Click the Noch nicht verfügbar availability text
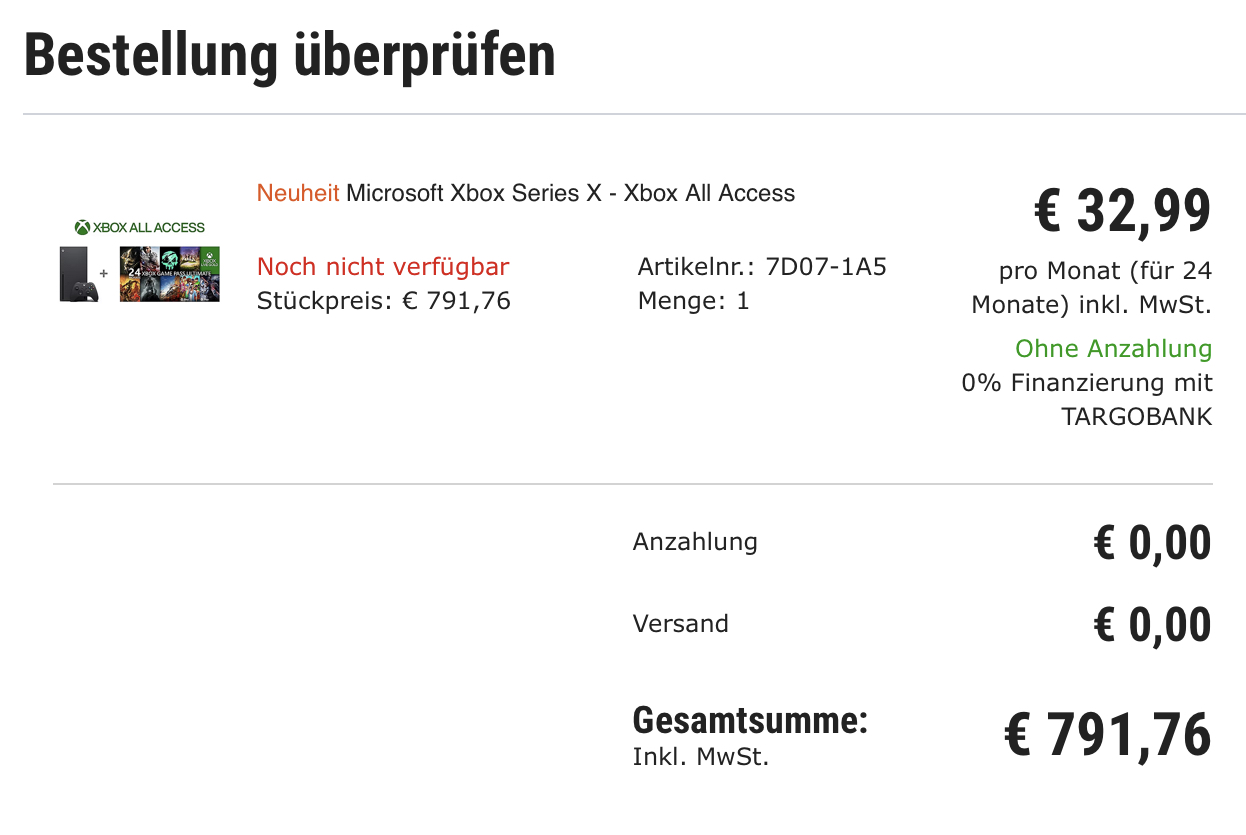Viewport: 1246px width, 835px height. pyautogui.click(x=383, y=267)
